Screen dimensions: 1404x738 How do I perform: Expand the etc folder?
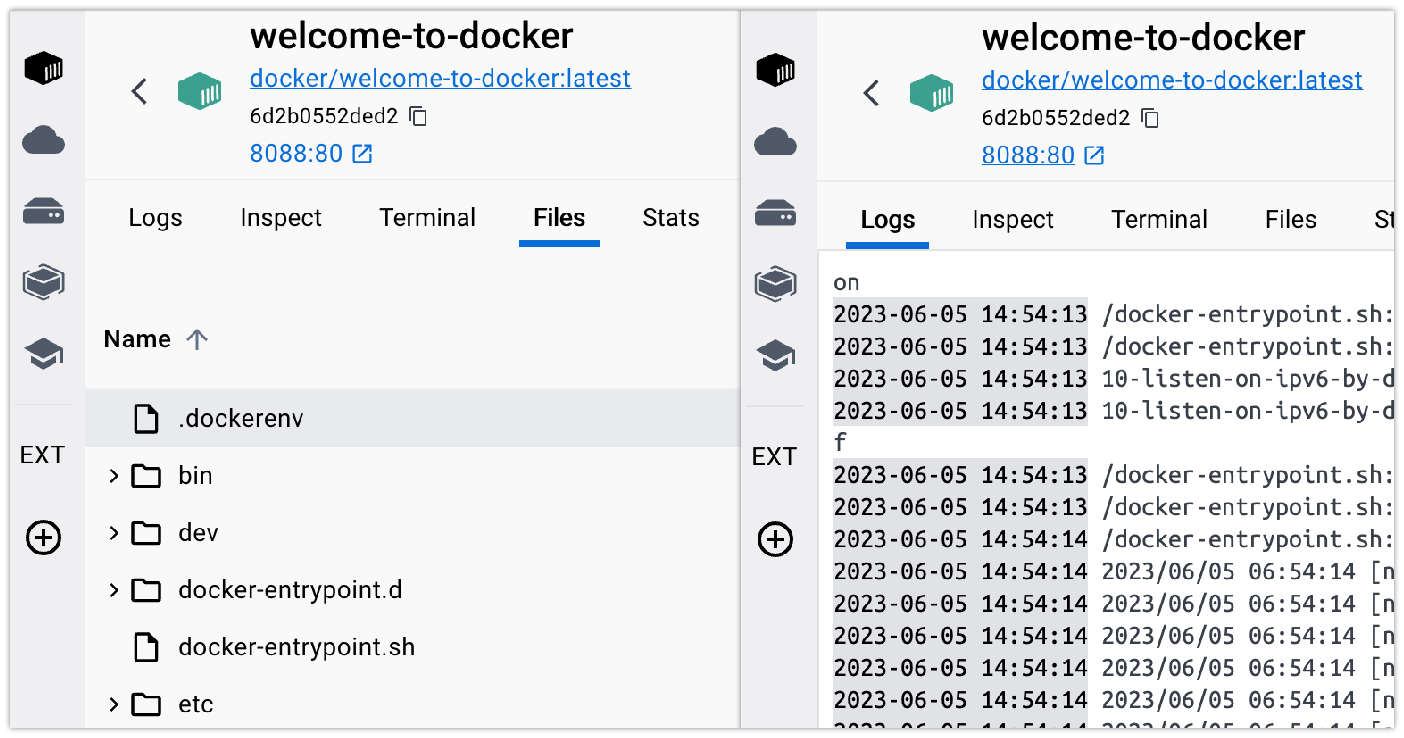(x=113, y=705)
